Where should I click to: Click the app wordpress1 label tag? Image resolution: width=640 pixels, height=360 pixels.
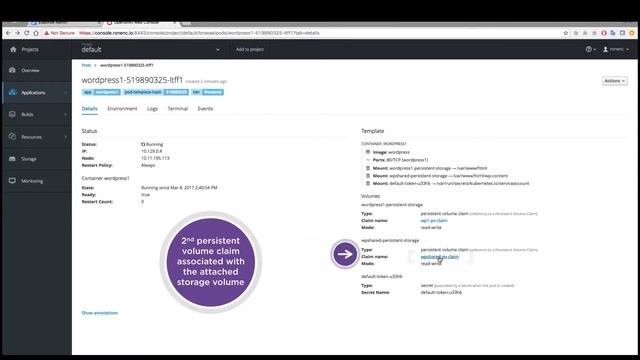[101, 92]
